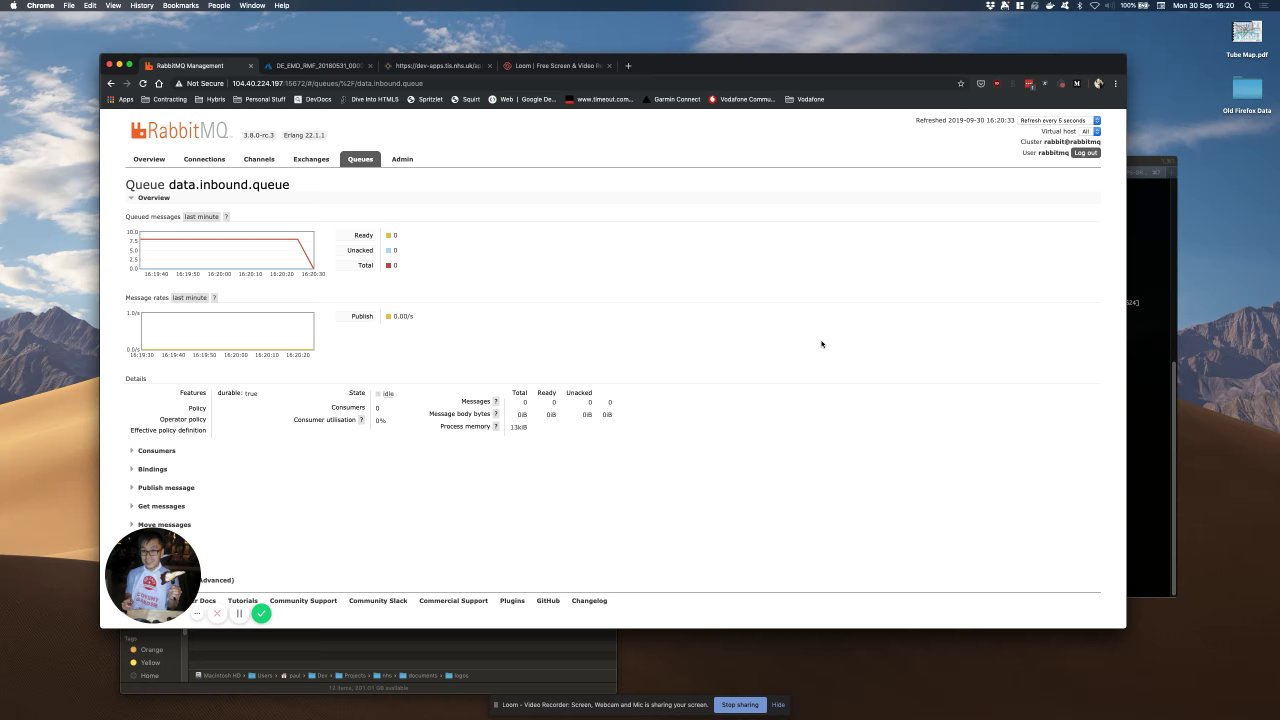This screenshot has width=1280, height=720.
Task: Change Queued messages last minute range
Action: (x=201, y=217)
